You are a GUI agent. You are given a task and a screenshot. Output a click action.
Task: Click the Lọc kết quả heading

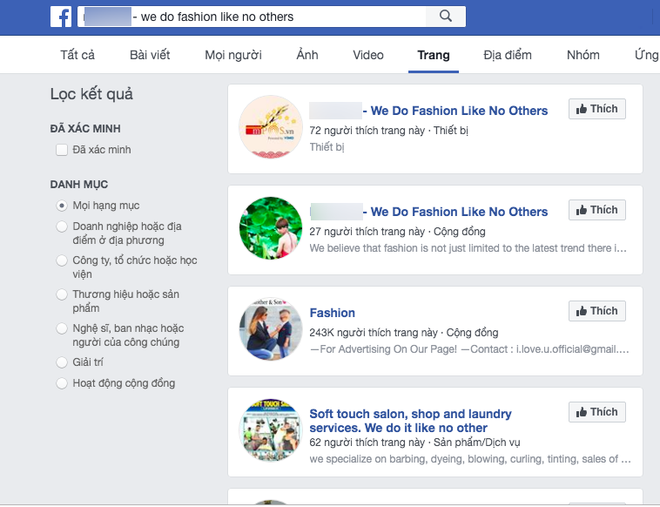(91, 94)
